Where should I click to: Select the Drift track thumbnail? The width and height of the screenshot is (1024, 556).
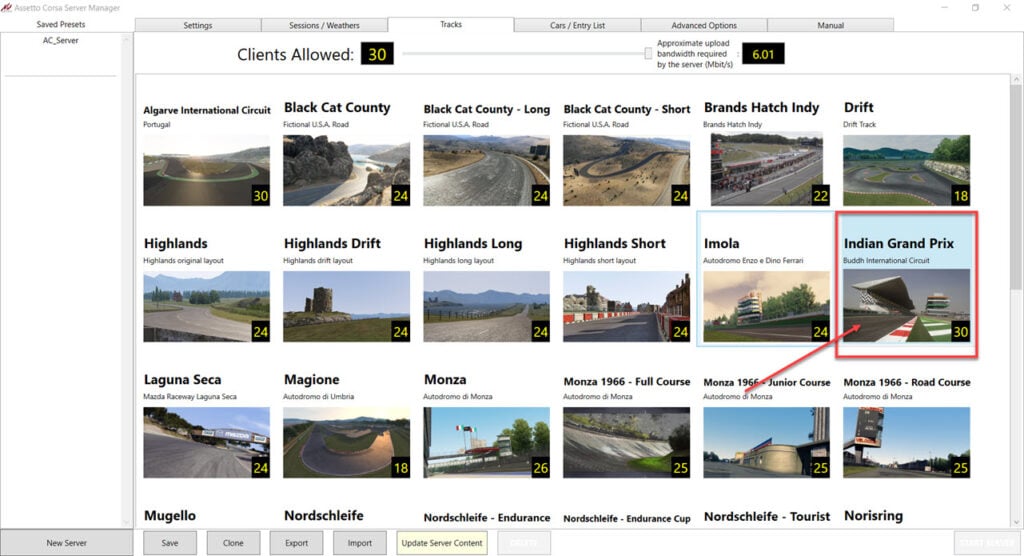[906, 171]
